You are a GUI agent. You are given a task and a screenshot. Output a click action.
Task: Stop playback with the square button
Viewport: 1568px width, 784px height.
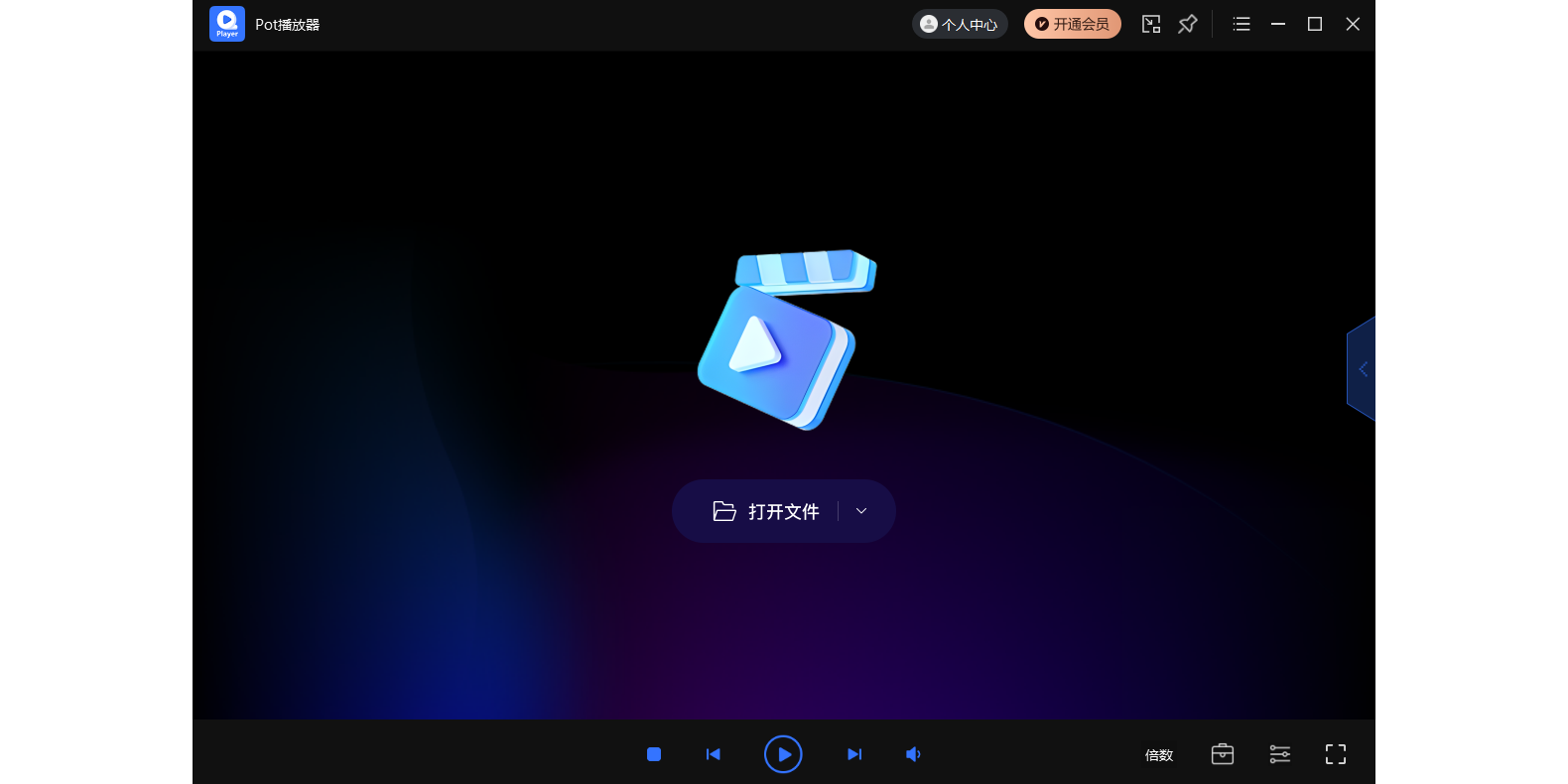pos(654,754)
